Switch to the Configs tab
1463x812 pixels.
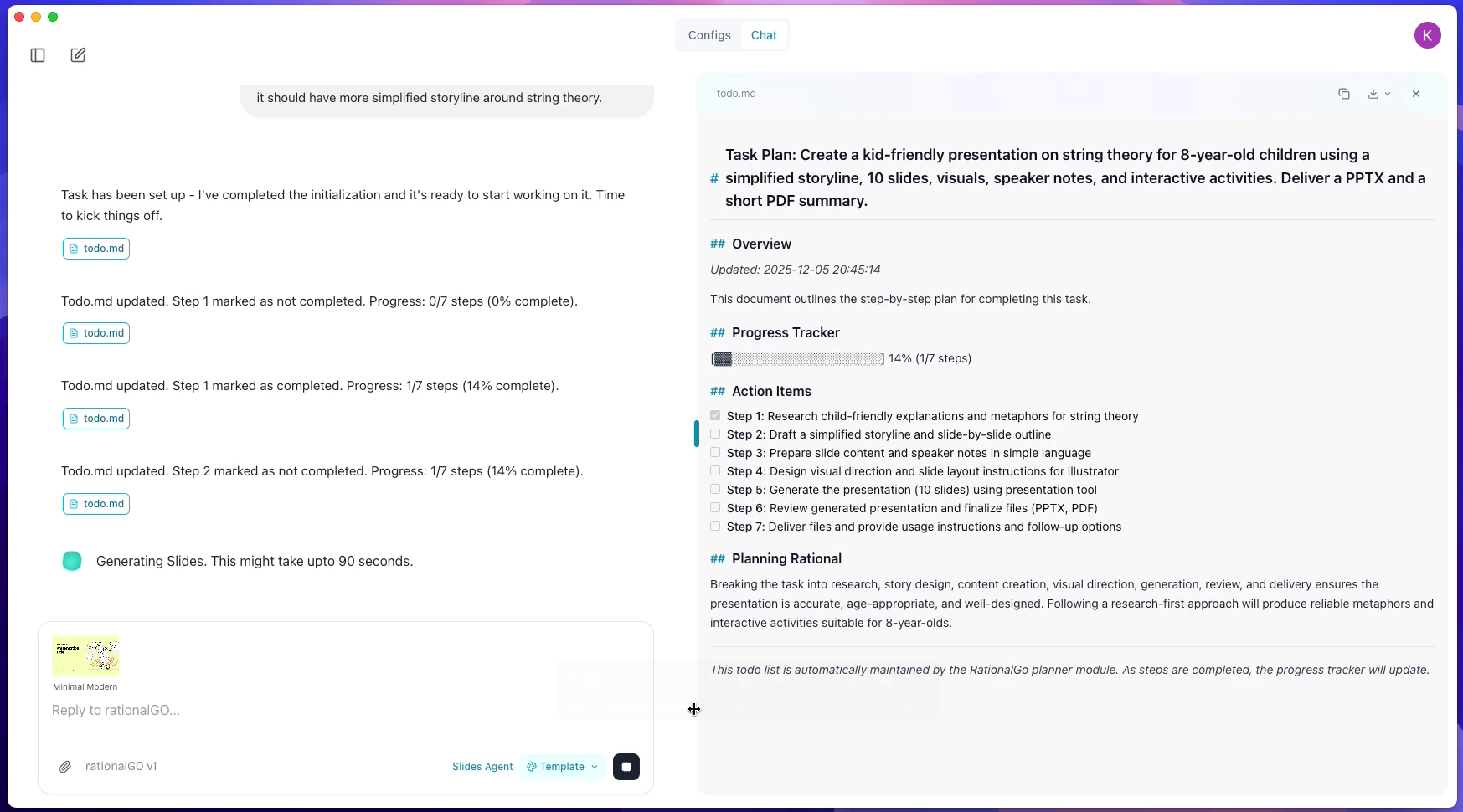click(709, 35)
